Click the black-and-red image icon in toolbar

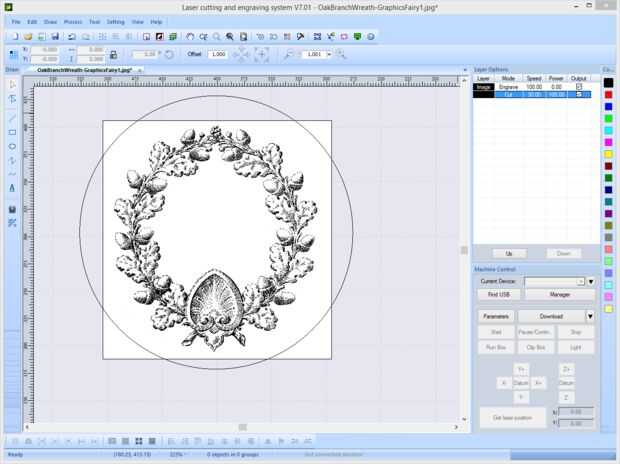pyautogui.click(x=159, y=37)
